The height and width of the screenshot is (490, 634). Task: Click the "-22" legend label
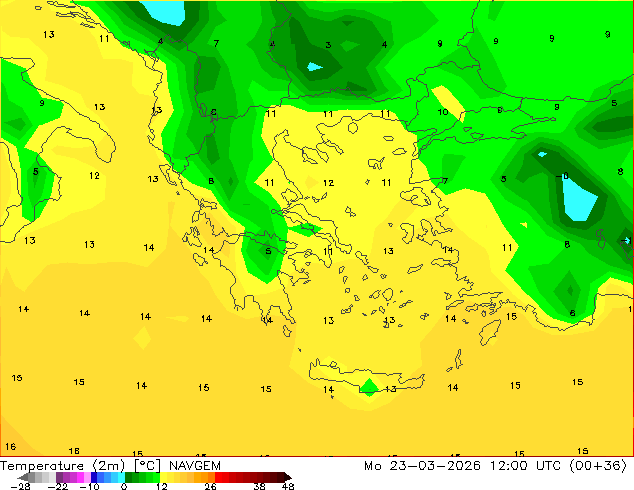point(58,486)
